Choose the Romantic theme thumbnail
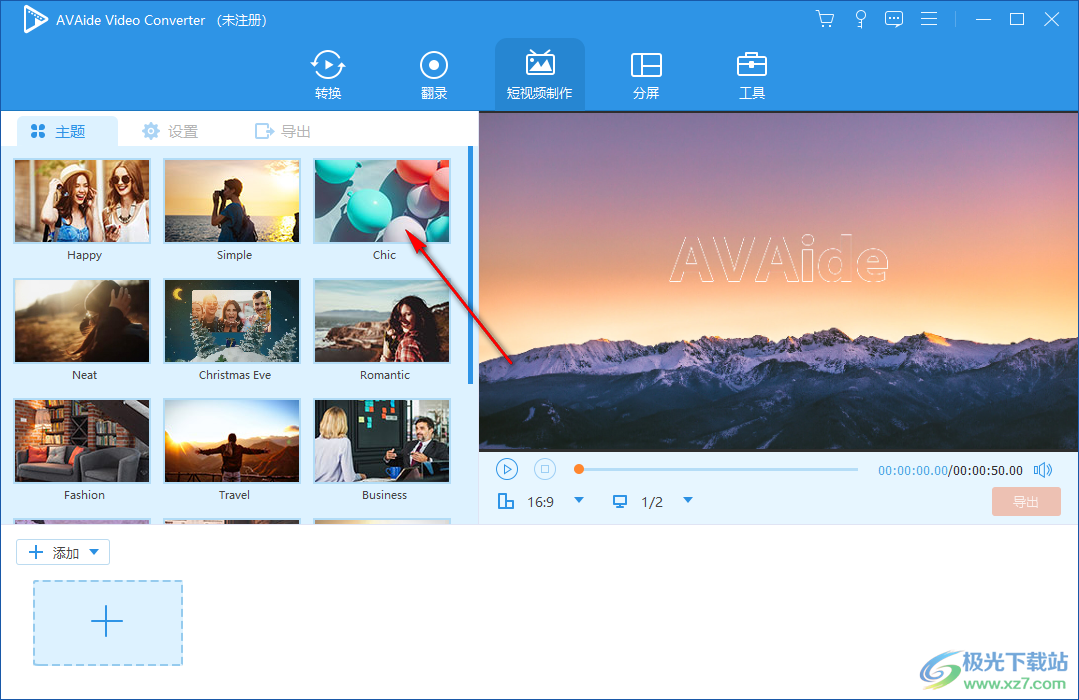 [x=382, y=321]
